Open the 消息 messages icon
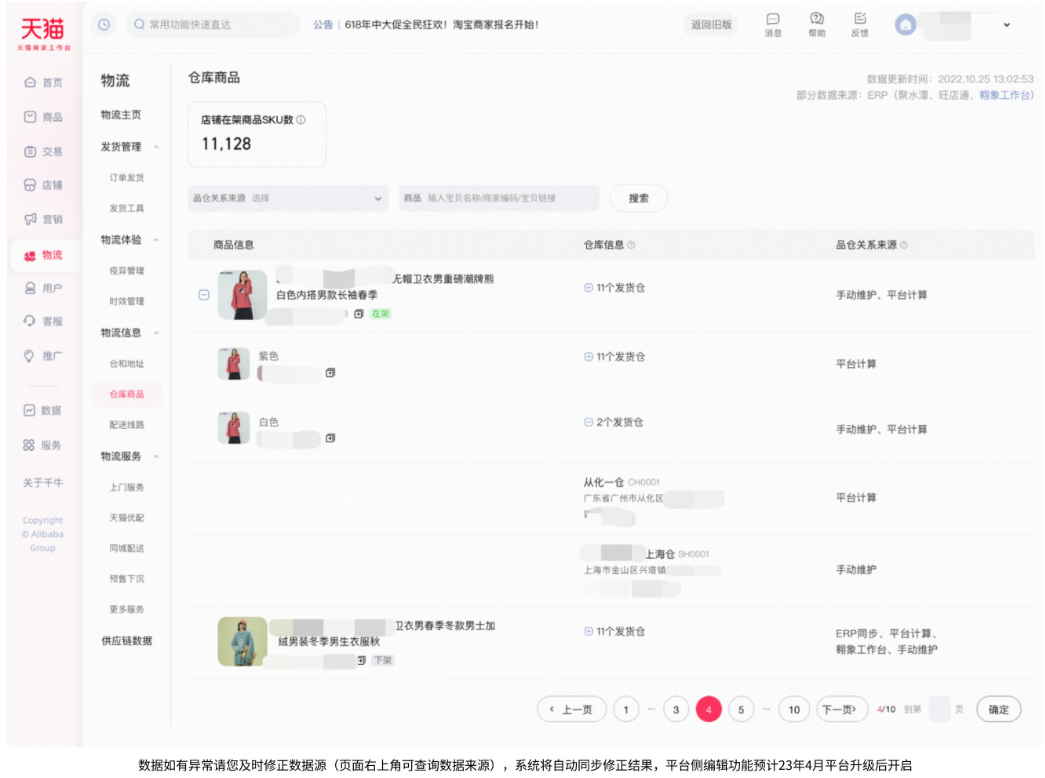 [772, 24]
